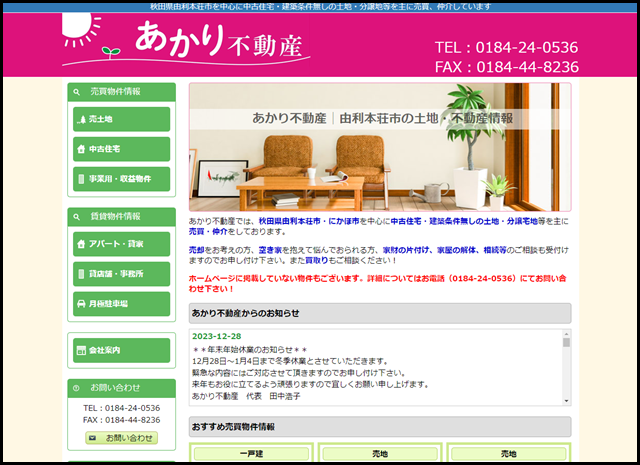Click the sun illustration in header
This screenshot has width=640, height=465.
coord(81,29)
